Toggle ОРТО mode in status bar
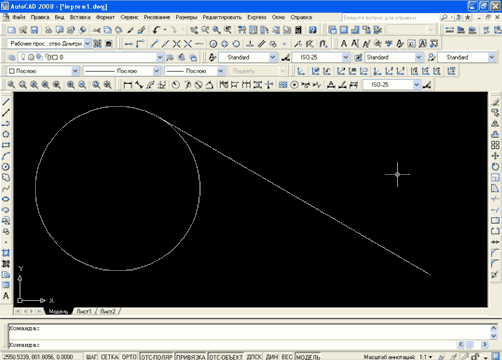Viewport: 502px width, 360px height. click(x=129, y=357)
